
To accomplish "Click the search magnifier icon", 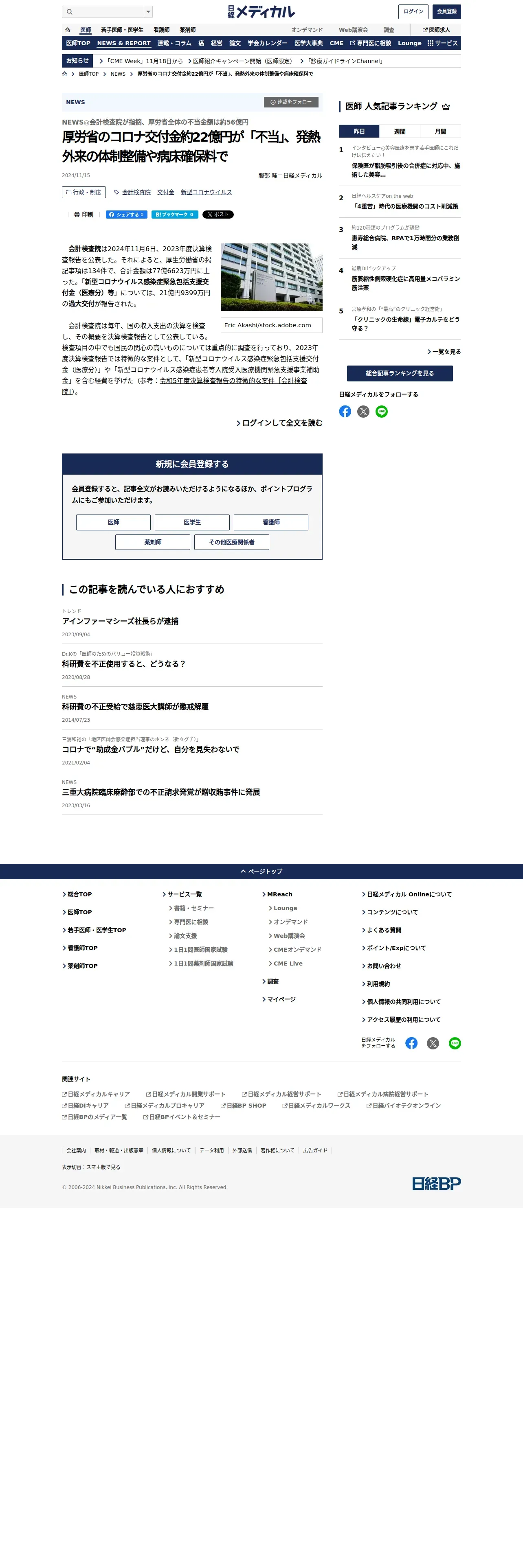I will pos(69,11).
